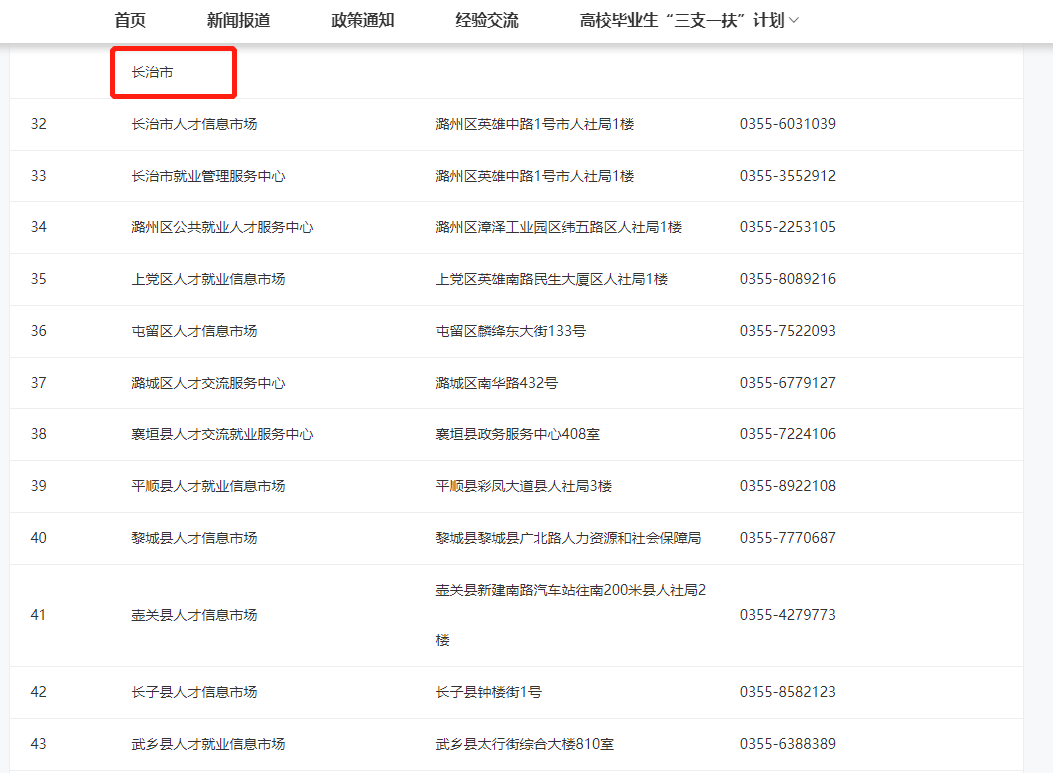Click phone number 0355-7224106
The image size is (1053, 773).
pyautogui.click(x=788, y=434)
